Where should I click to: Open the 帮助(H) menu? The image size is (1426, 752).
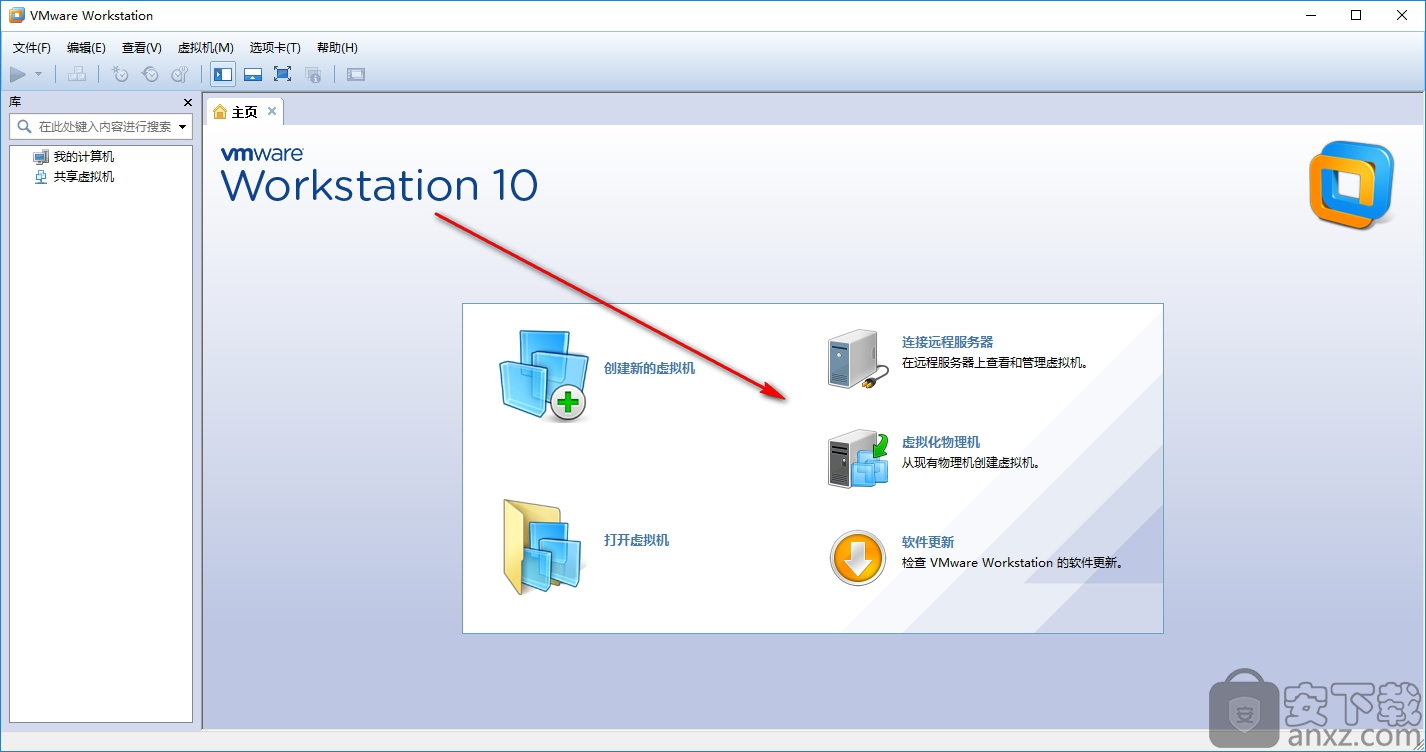point(337,48)
